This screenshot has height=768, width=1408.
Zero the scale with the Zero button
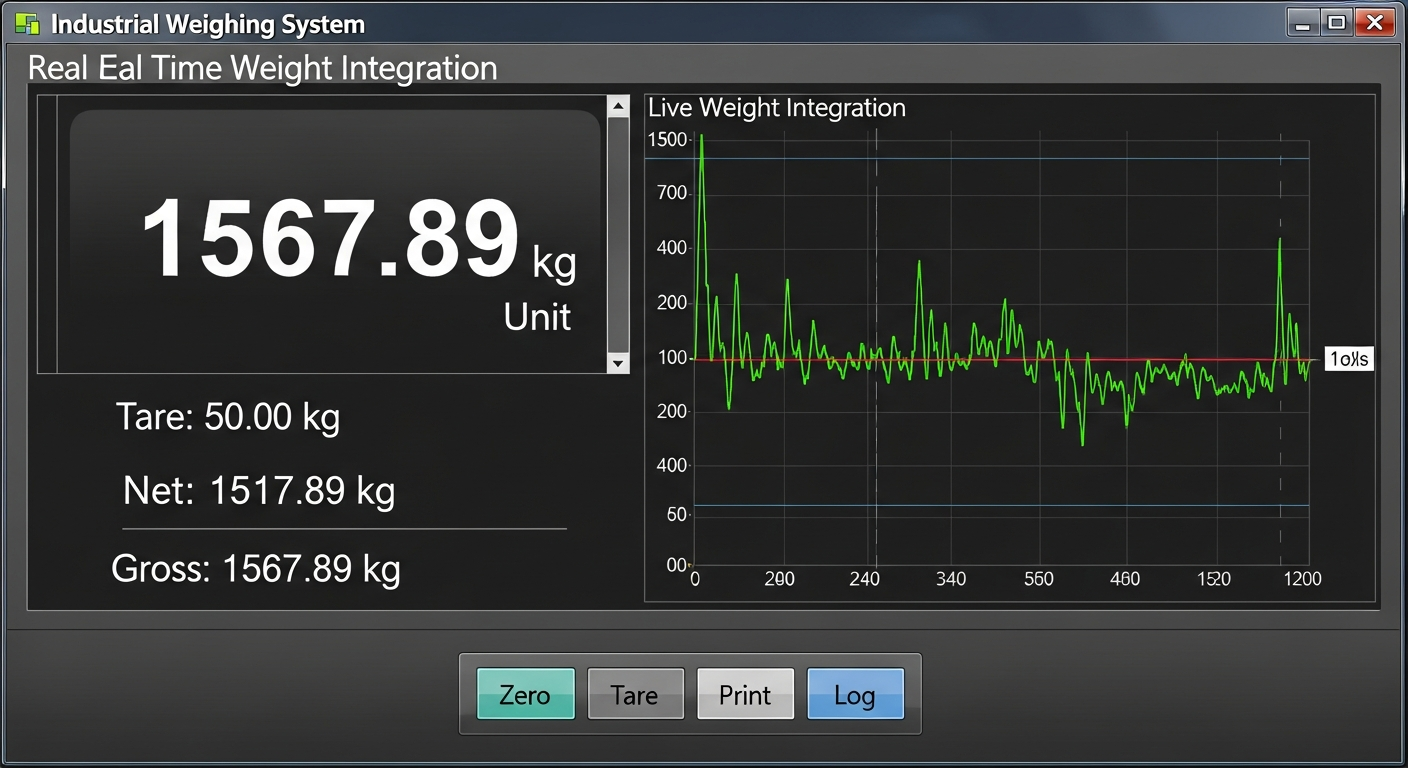tap(526, 694)
